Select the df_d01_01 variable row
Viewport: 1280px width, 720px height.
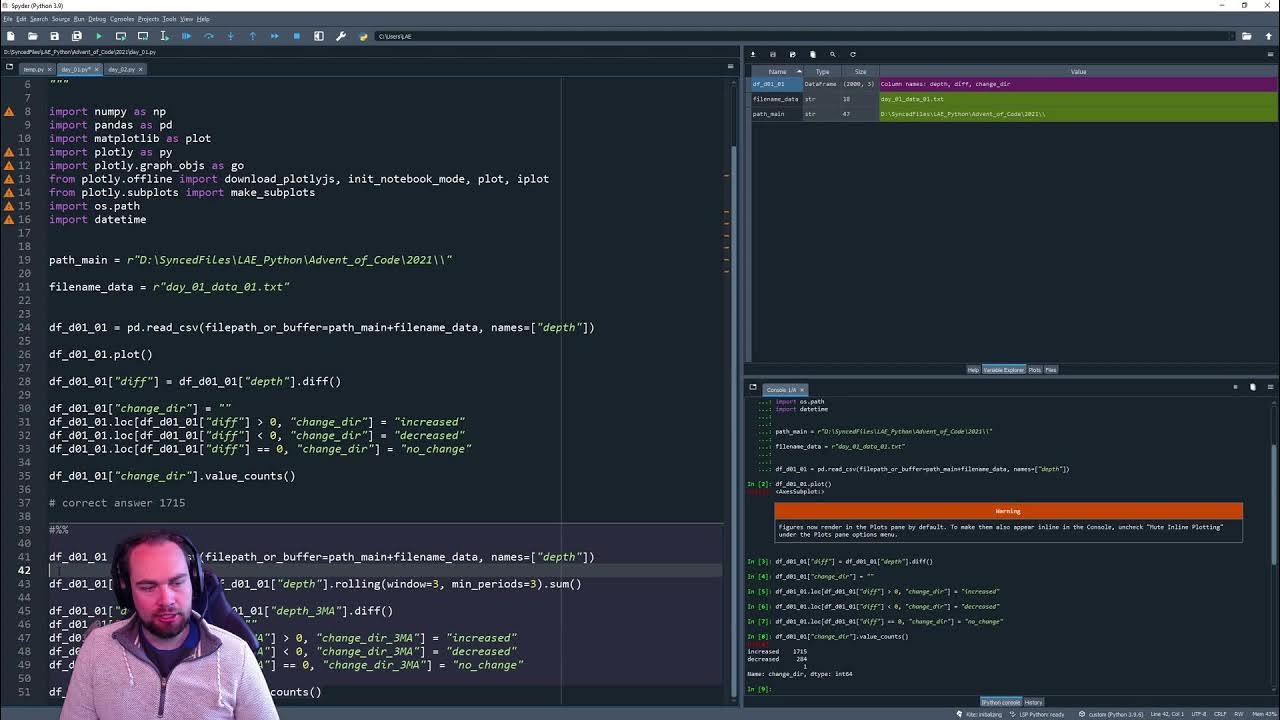[1013, 84]
